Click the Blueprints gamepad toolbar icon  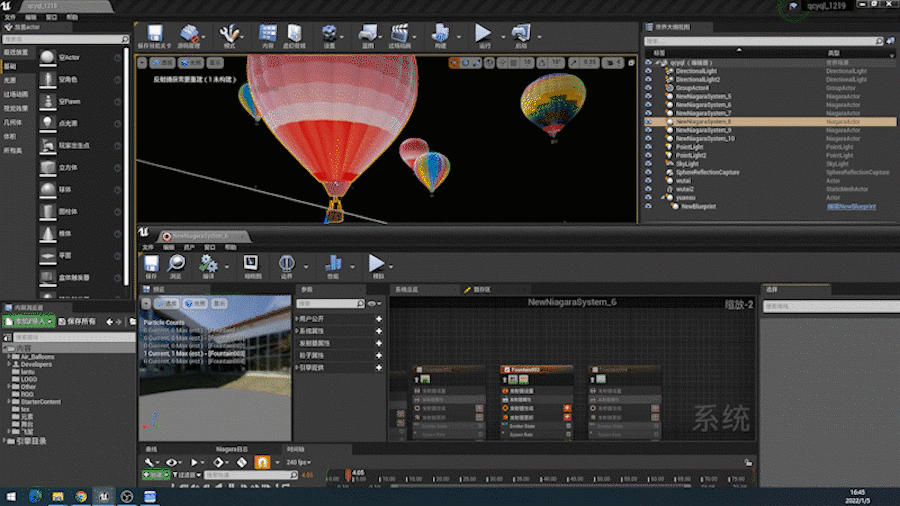368,33
